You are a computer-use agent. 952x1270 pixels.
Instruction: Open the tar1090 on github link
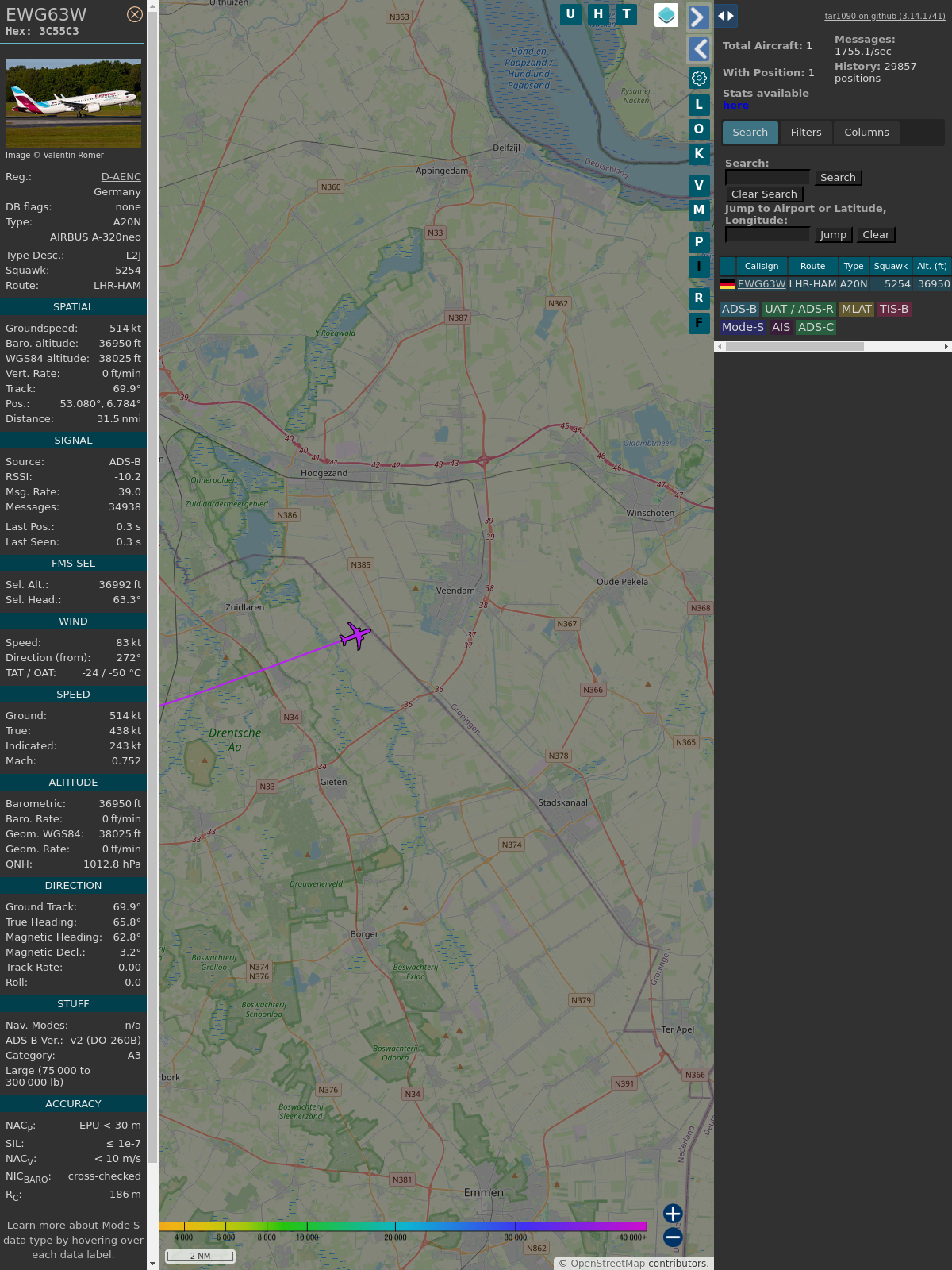(885, 16)
